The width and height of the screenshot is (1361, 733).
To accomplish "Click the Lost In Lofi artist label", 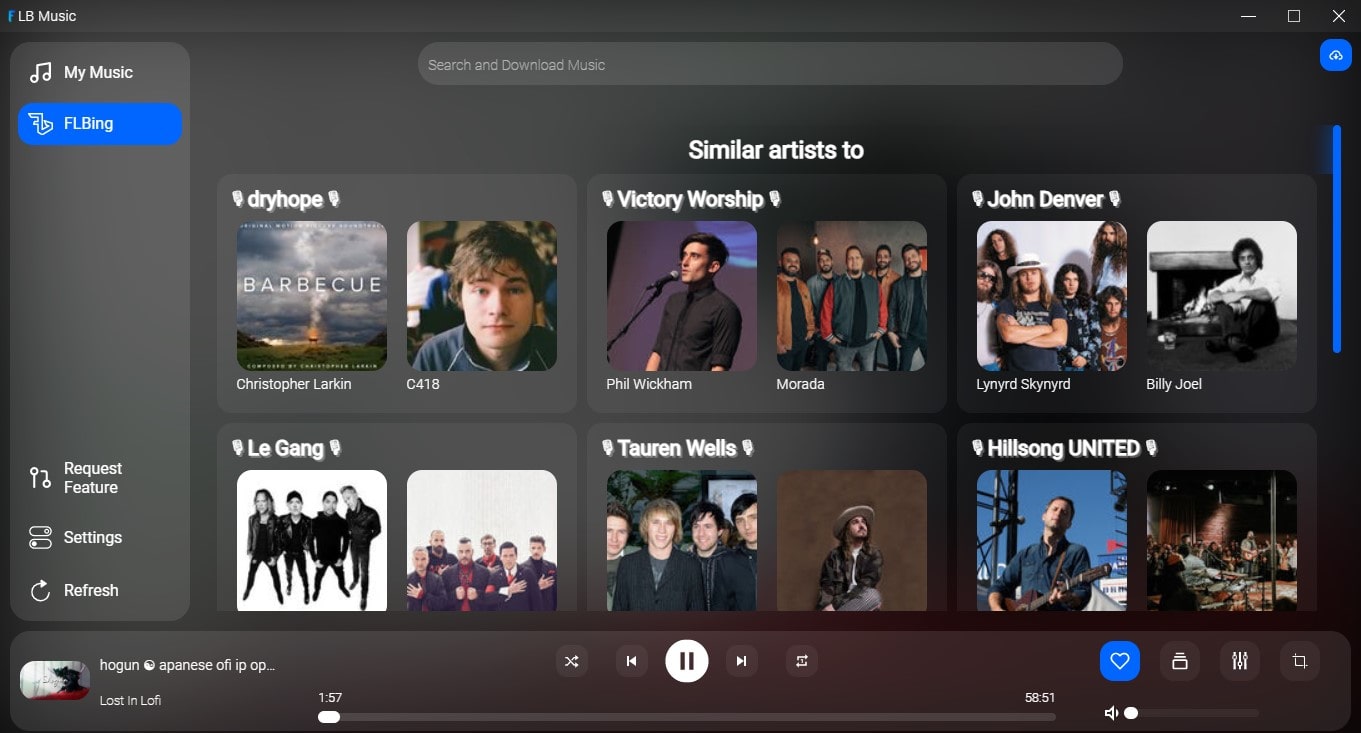I will click(x=130, y=700).
